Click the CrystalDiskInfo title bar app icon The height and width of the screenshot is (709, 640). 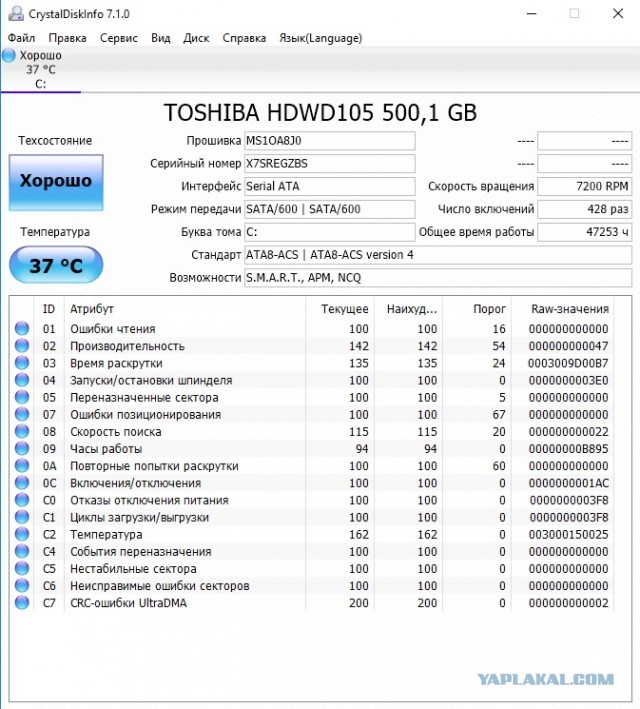coord(16,14)
